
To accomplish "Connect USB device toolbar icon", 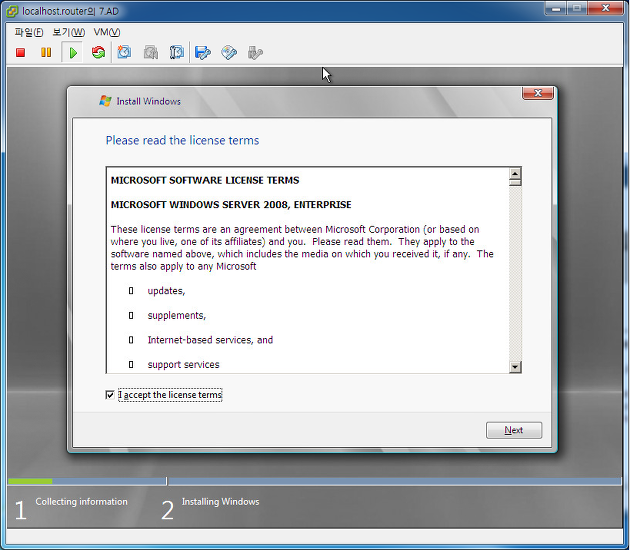I will [x=255, y=53].
